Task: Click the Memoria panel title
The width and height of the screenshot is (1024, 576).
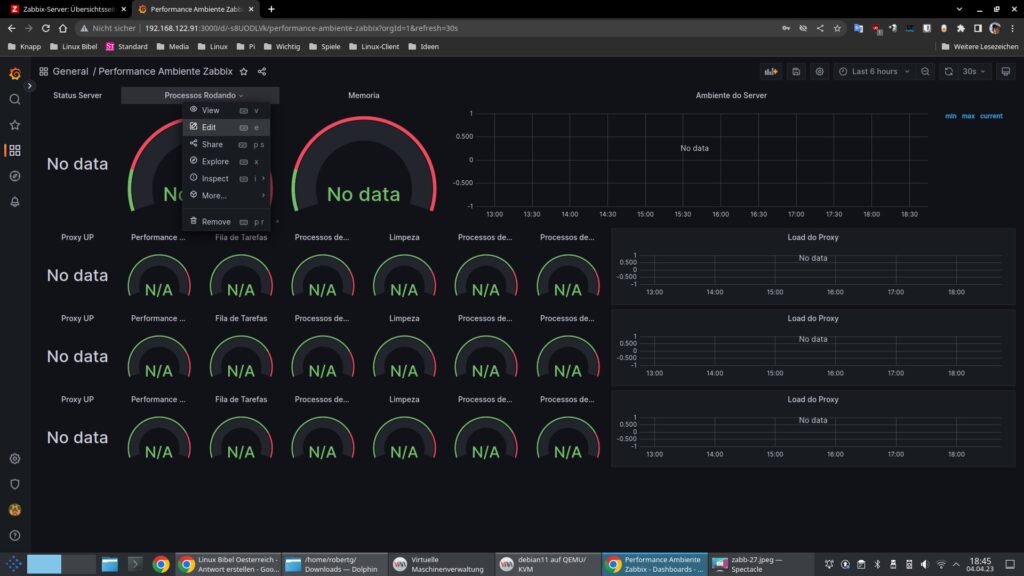Action: tap(363, 95)
